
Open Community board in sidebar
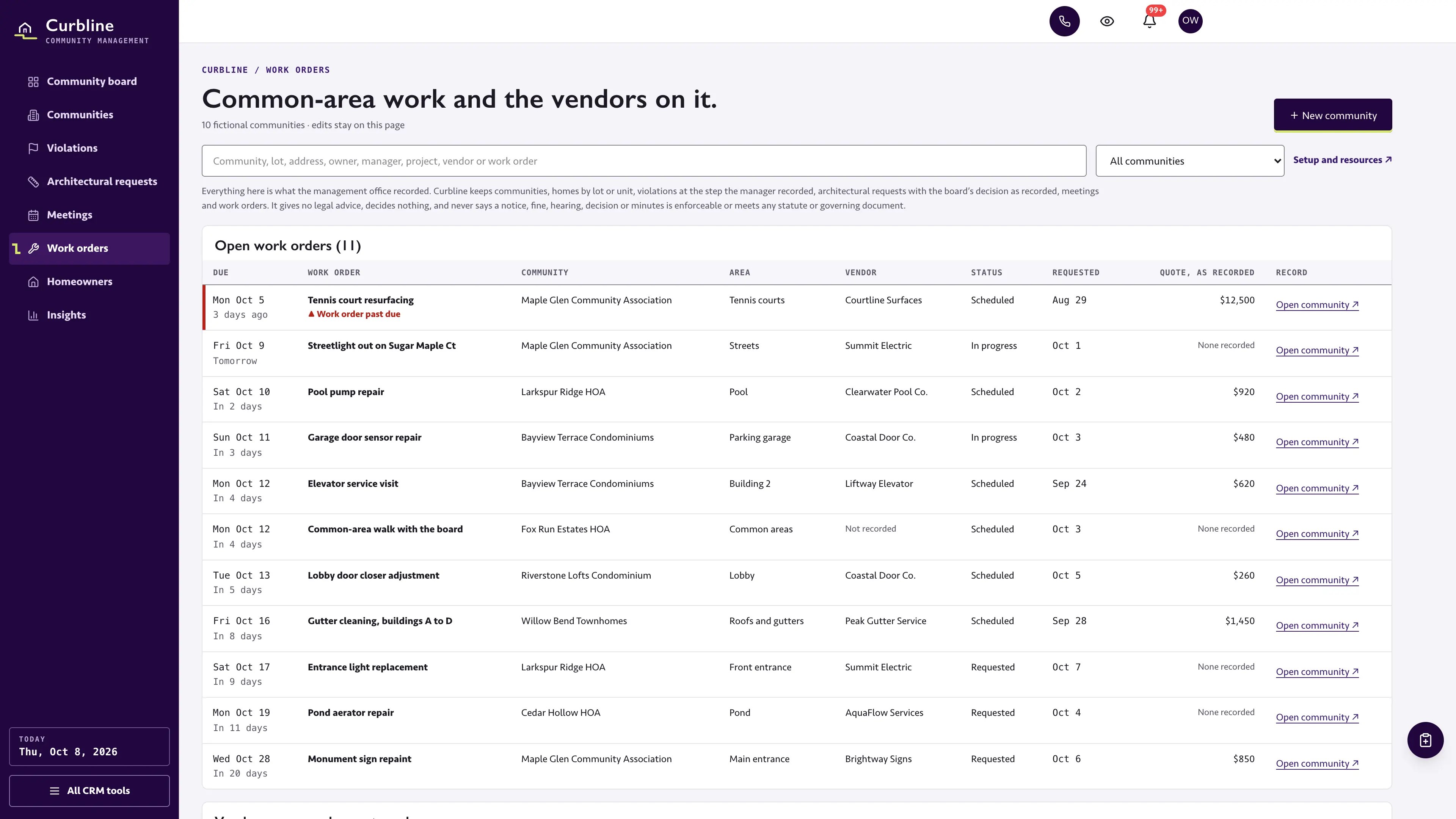click(x=89, y=82)
